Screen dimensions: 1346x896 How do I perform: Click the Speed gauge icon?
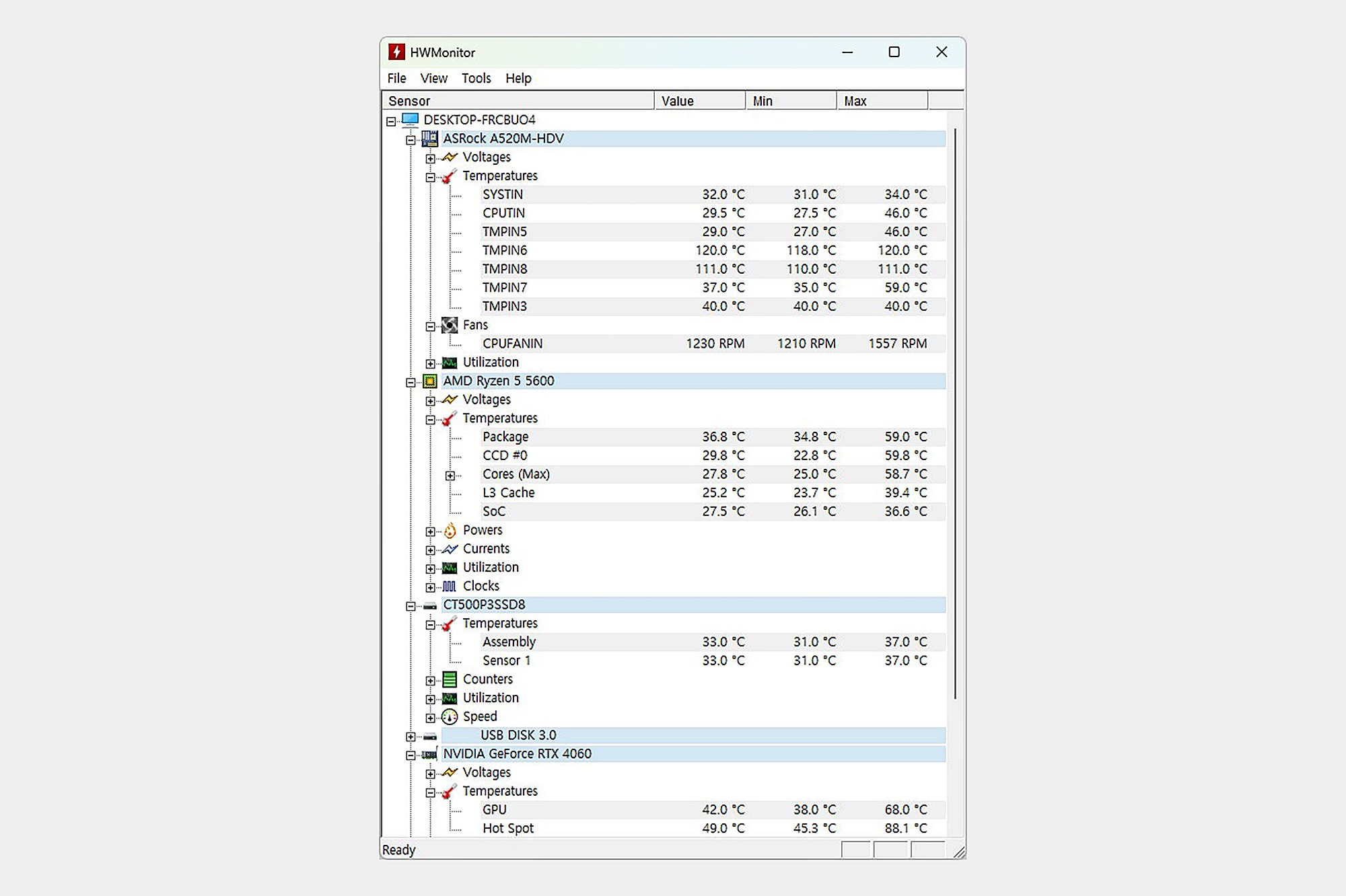click(450, 717)
